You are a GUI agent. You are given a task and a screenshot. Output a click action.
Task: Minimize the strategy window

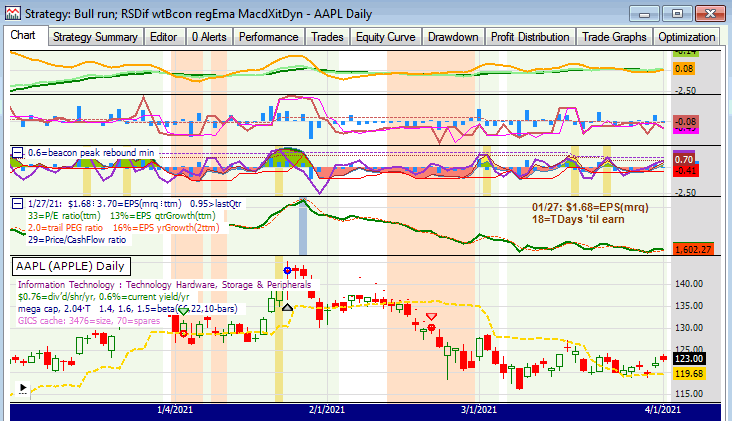click(644, 14)
